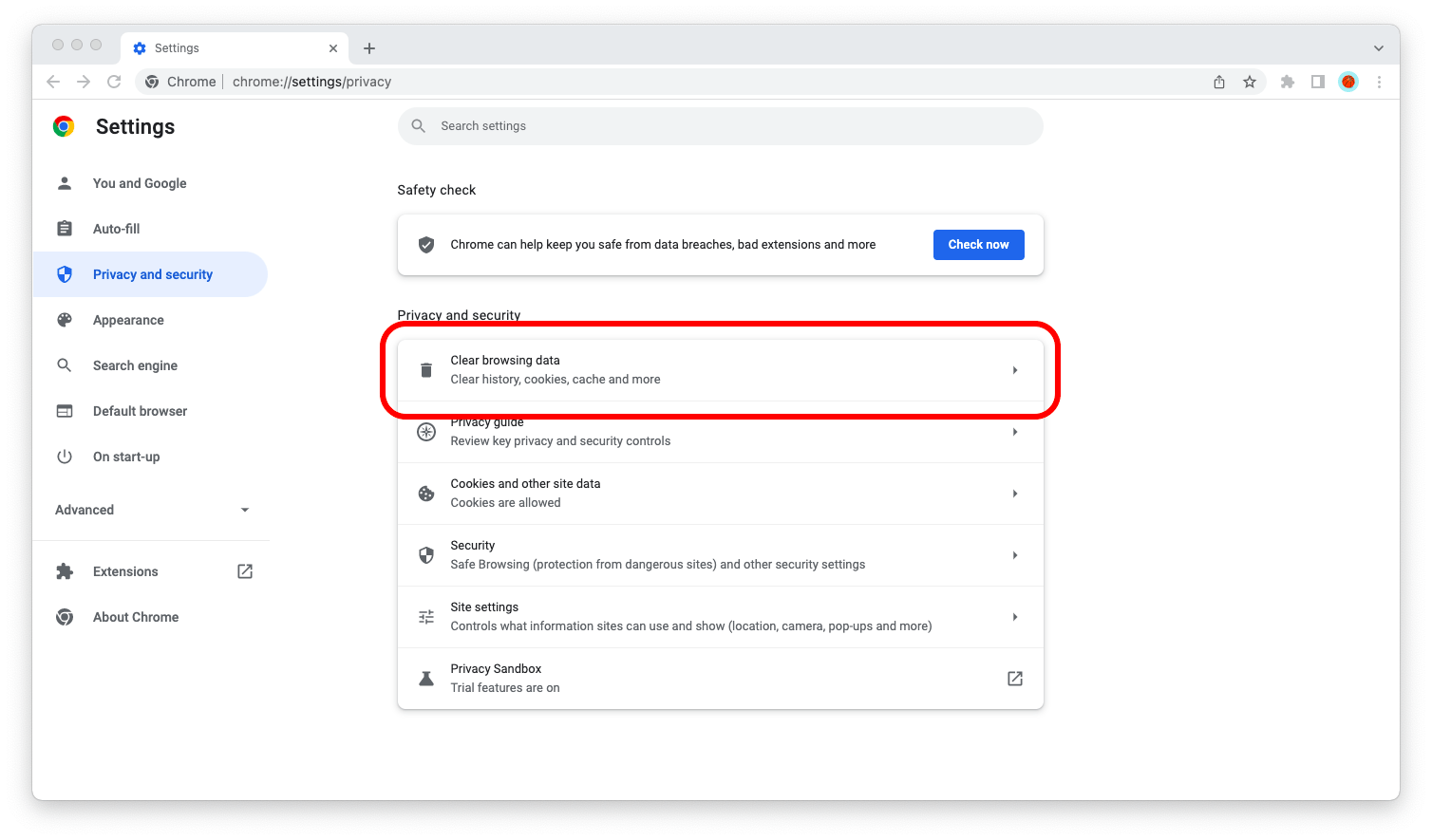The height and width of the screenshot is (840, 1432).
Task: Select the Privacy and security shield icon
Action: 64,273
